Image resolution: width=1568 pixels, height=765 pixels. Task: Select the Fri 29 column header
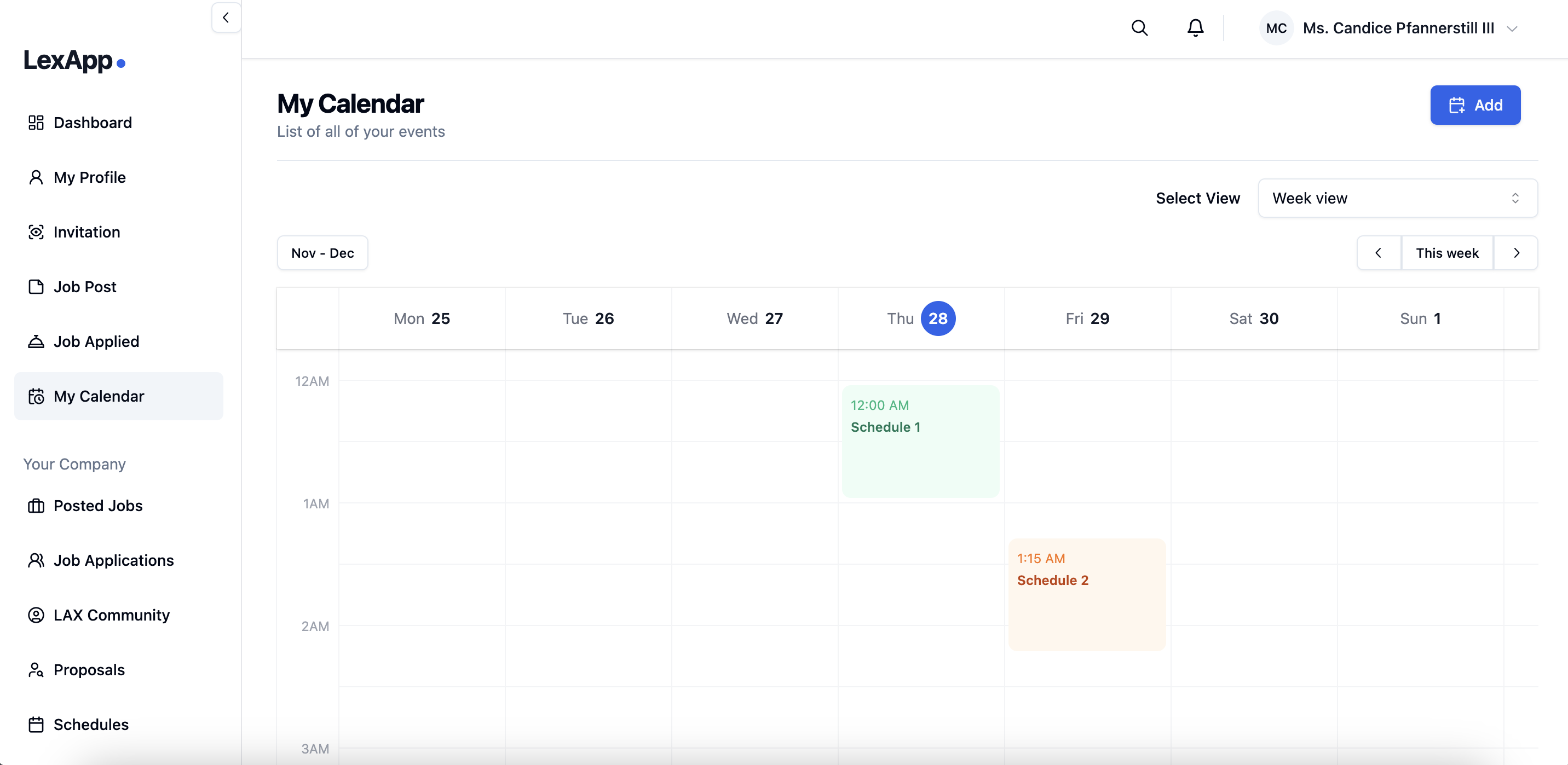[x=1087, y=318]
